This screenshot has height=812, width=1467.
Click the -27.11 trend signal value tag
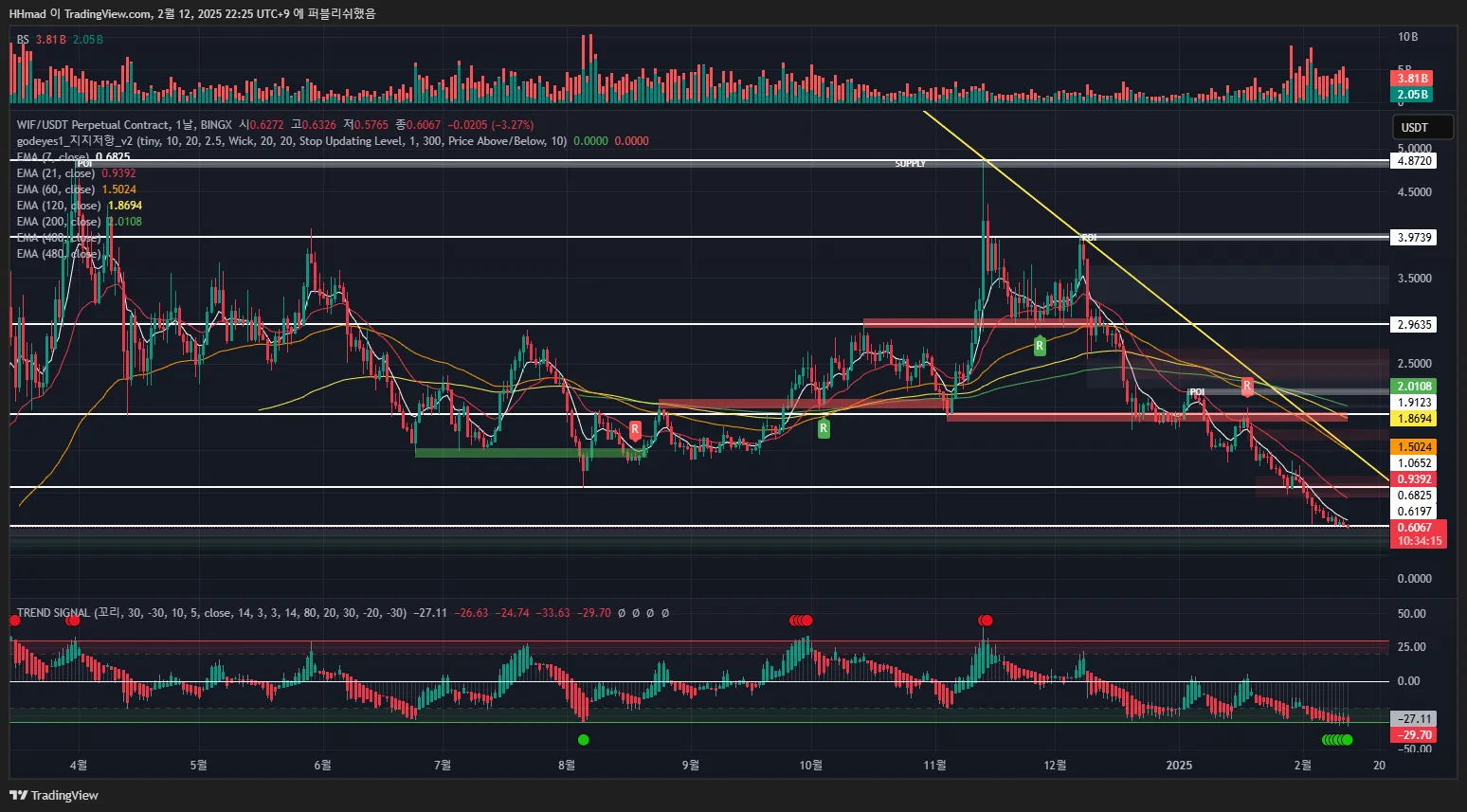(x=1414, y=719)
